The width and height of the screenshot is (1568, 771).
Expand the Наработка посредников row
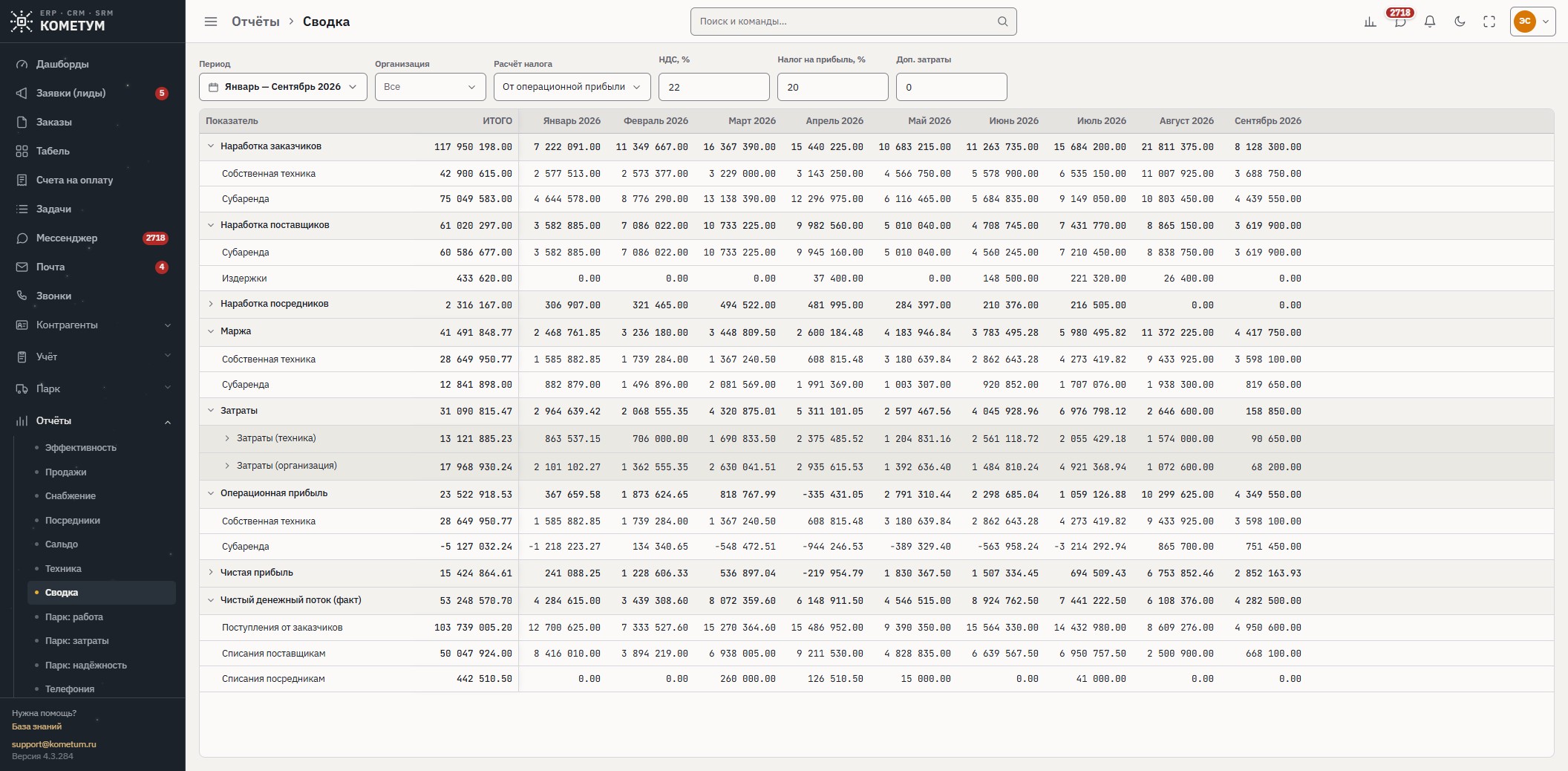211,304
